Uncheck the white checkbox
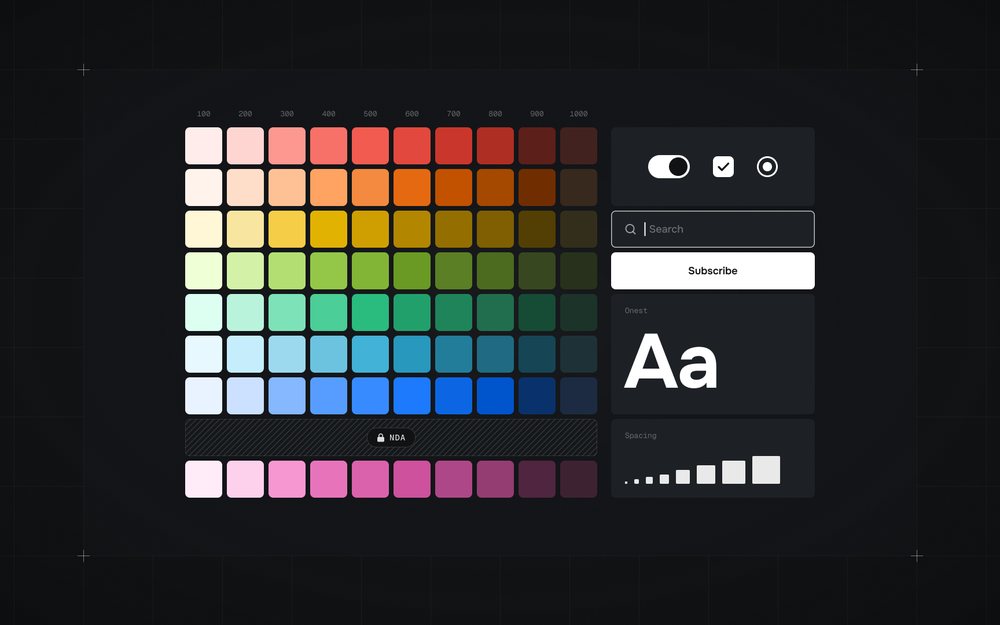 tap(723, 166)
